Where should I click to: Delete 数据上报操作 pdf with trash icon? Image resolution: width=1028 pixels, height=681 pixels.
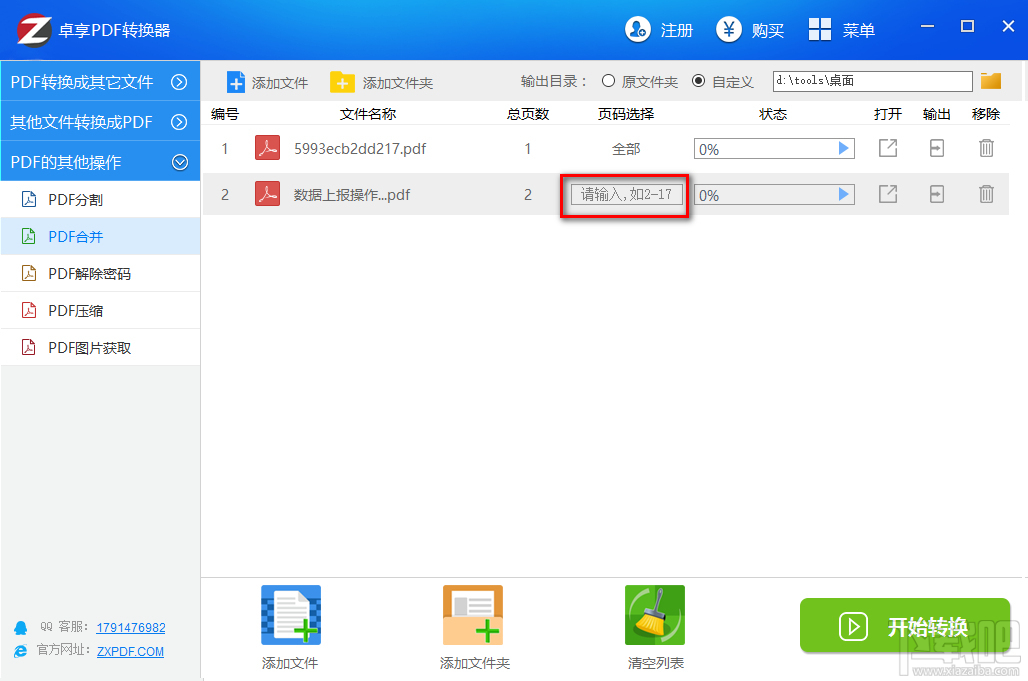click(986, 194)
